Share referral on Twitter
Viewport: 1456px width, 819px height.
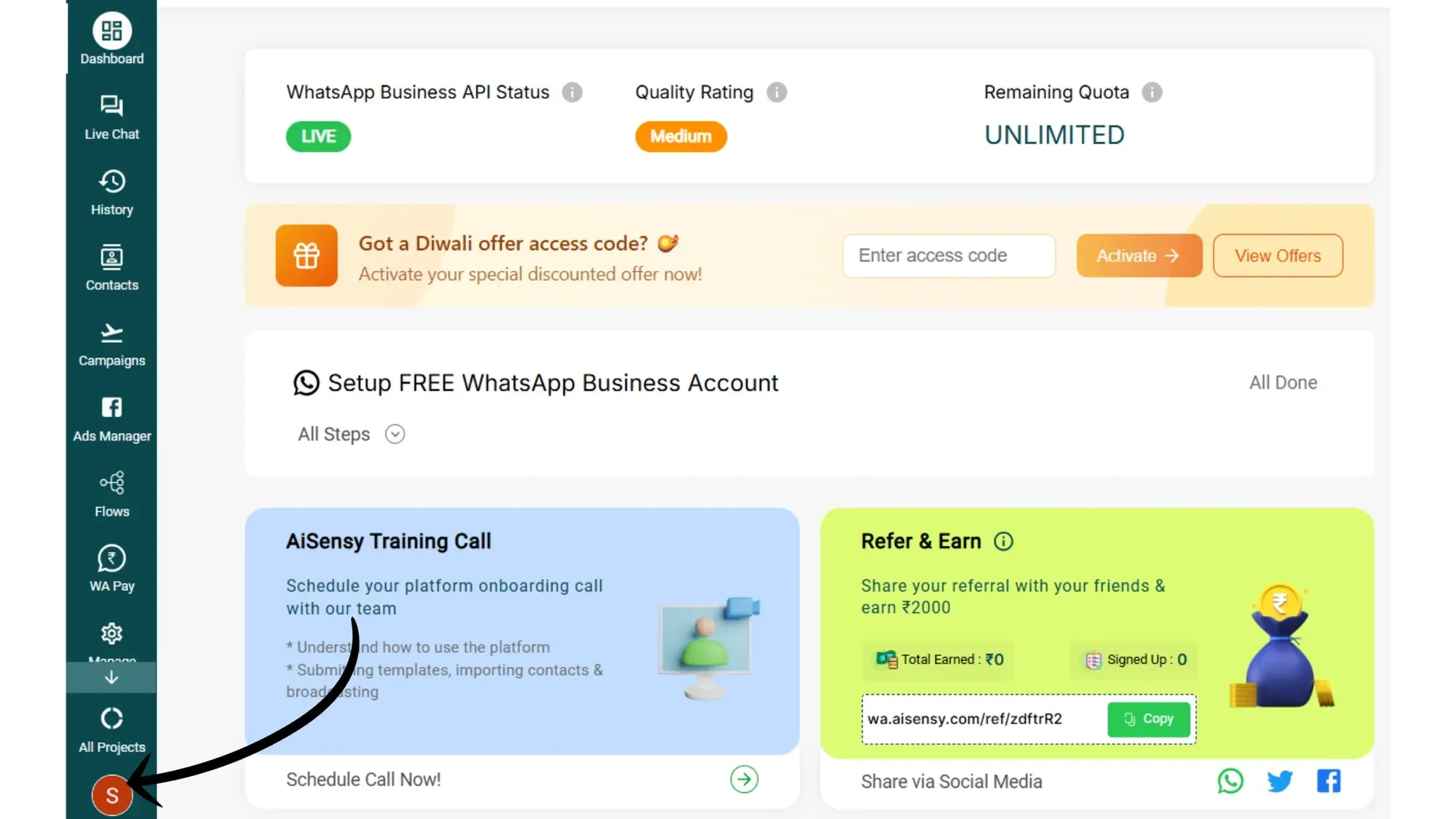click(x=1280, y=781)
